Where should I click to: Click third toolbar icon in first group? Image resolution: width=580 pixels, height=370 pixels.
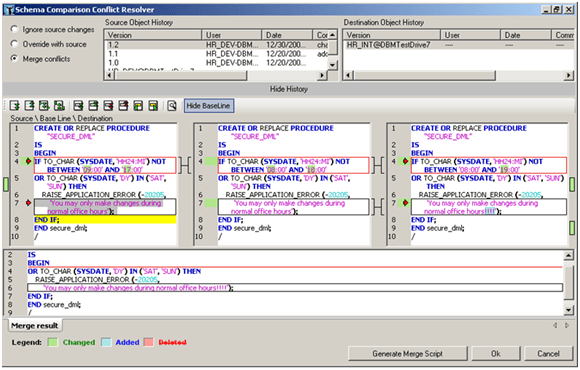44,106
